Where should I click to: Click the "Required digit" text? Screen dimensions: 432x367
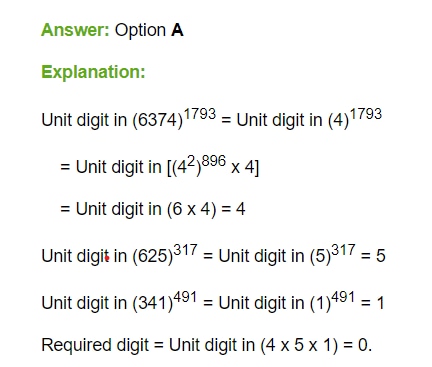click(95, 345)
